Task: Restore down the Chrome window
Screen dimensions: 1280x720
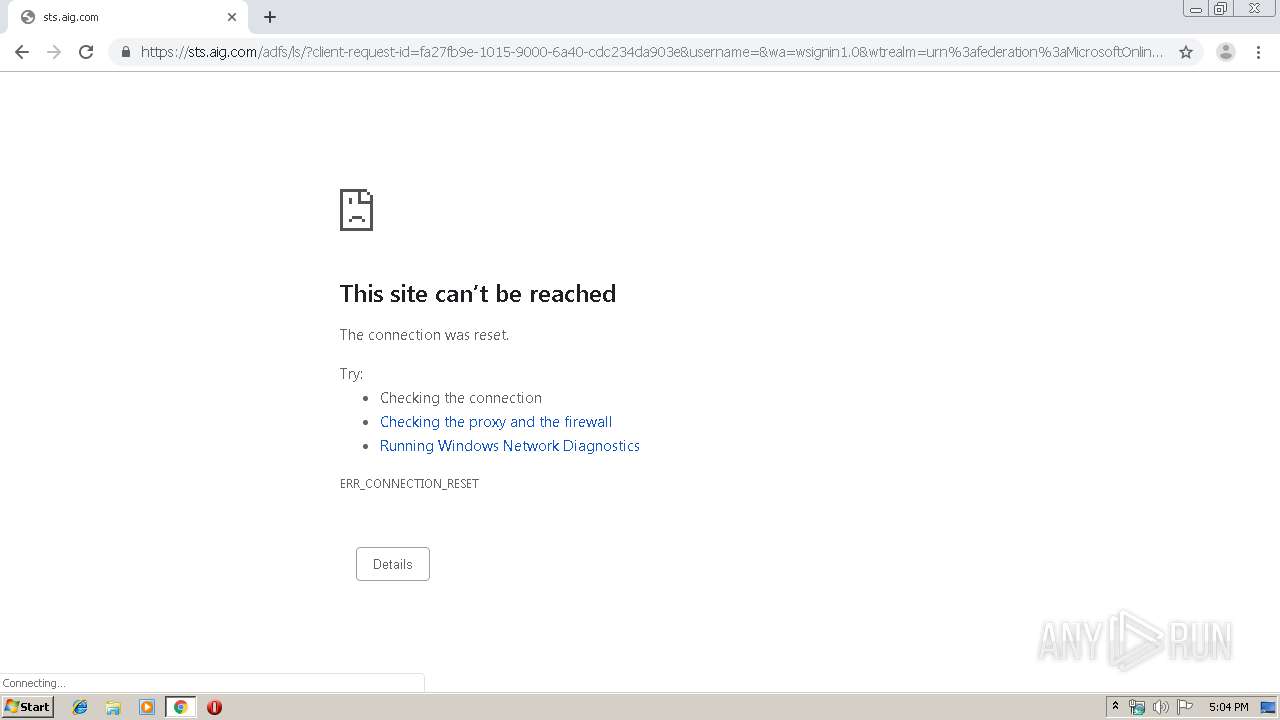Action: (x=1221, y=9)
